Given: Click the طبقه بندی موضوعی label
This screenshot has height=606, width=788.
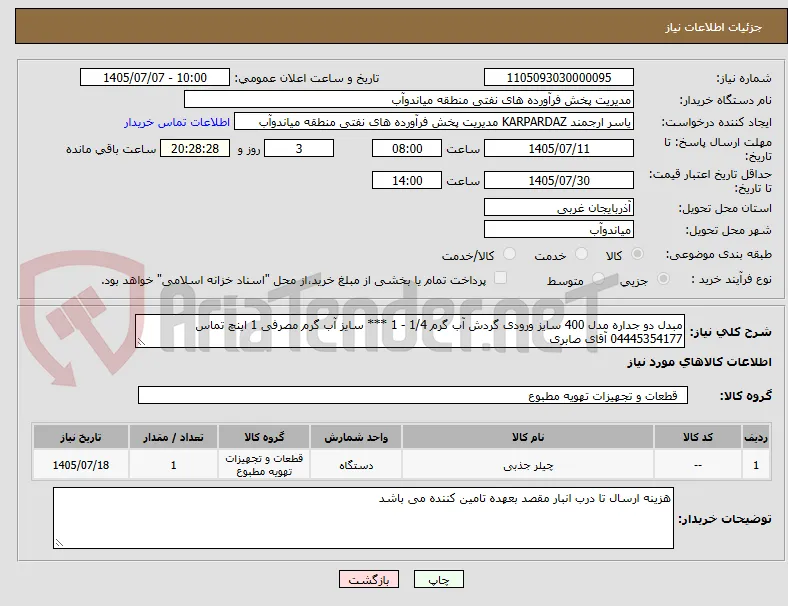Looking at the screenshot, I should point(719,254).
